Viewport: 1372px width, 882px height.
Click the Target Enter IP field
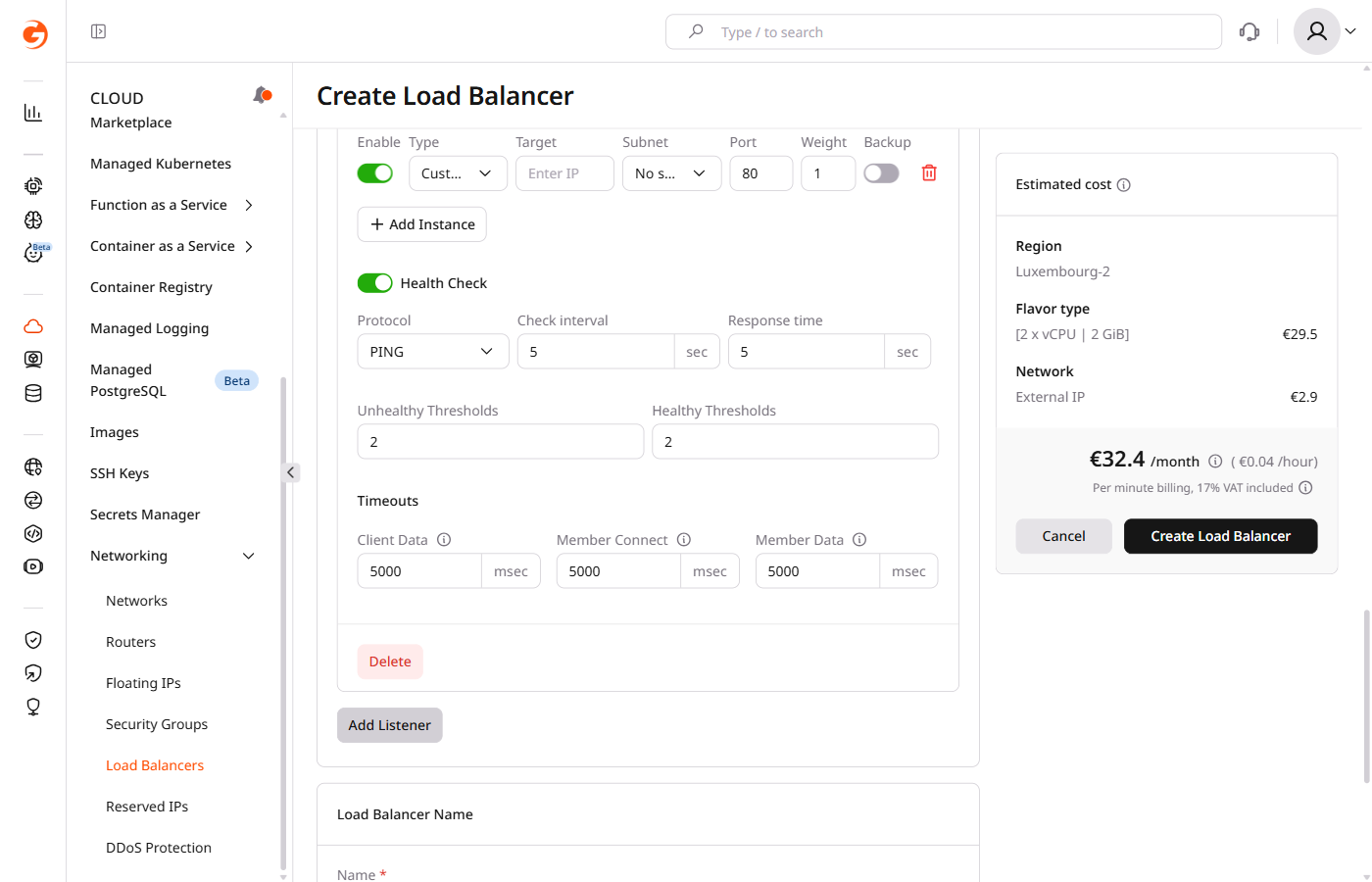(564, 172)
